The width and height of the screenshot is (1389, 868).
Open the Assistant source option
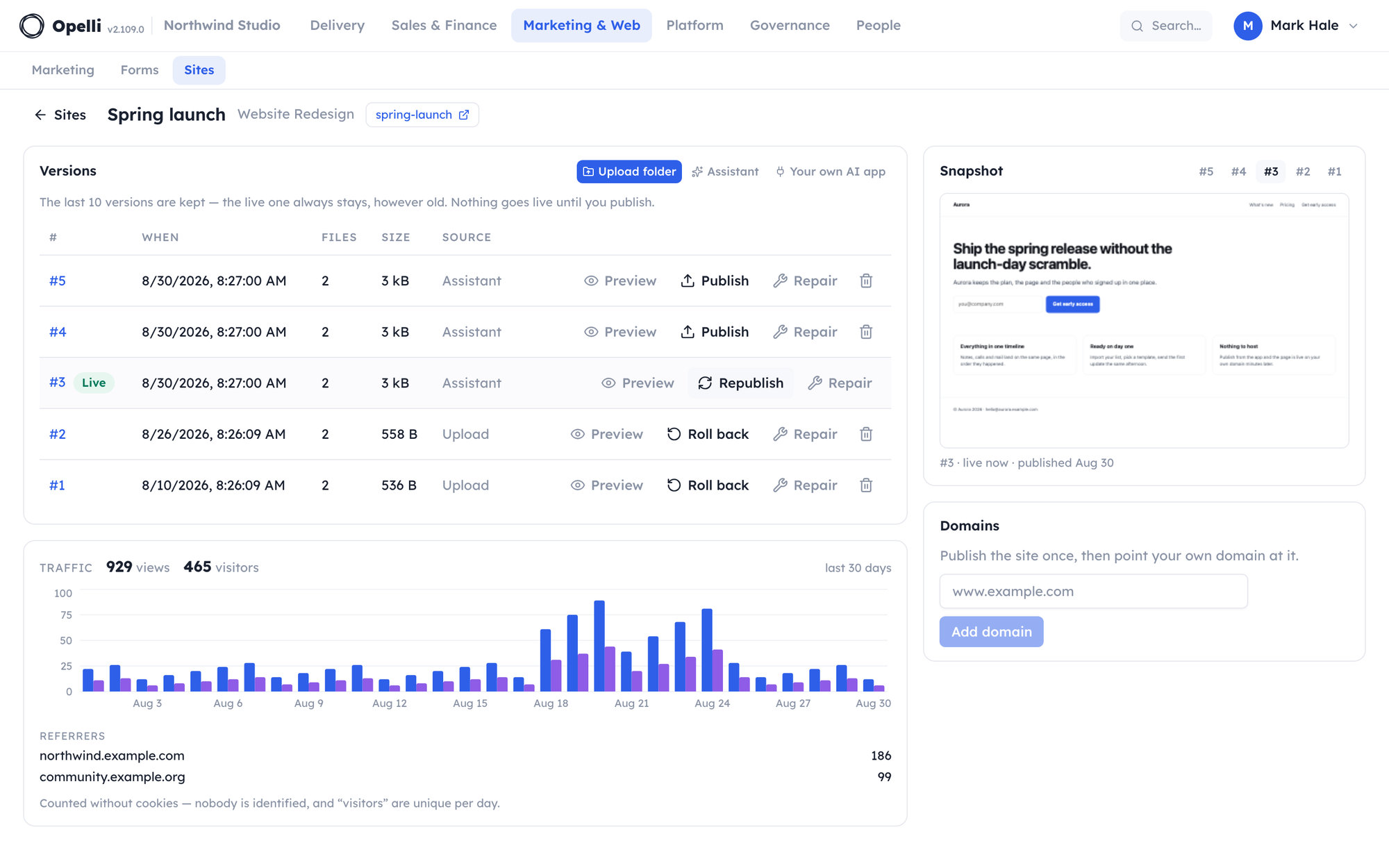point(725,172)
